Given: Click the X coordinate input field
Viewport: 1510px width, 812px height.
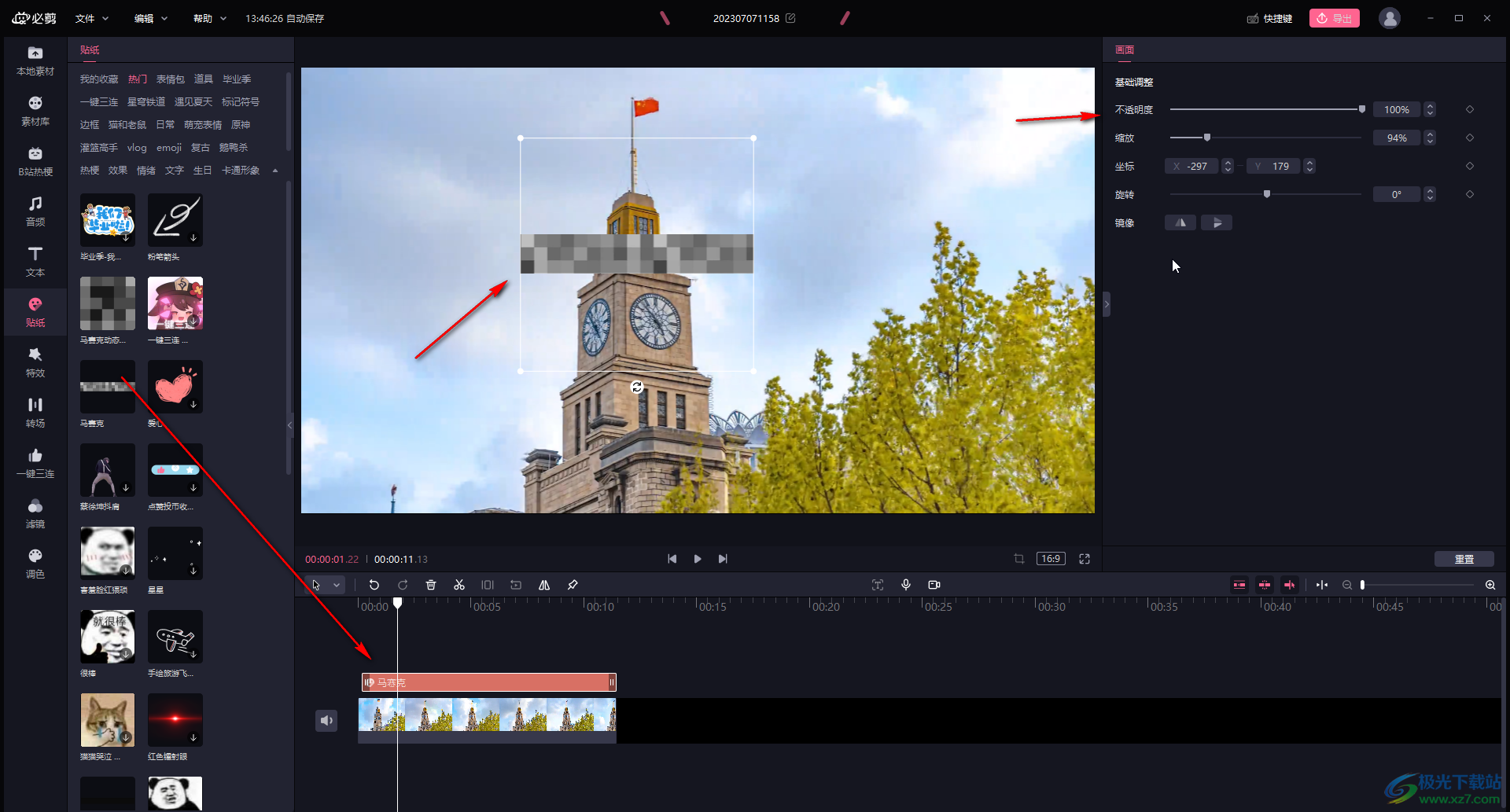Looking at the screenshot, I should point(1191,166).
